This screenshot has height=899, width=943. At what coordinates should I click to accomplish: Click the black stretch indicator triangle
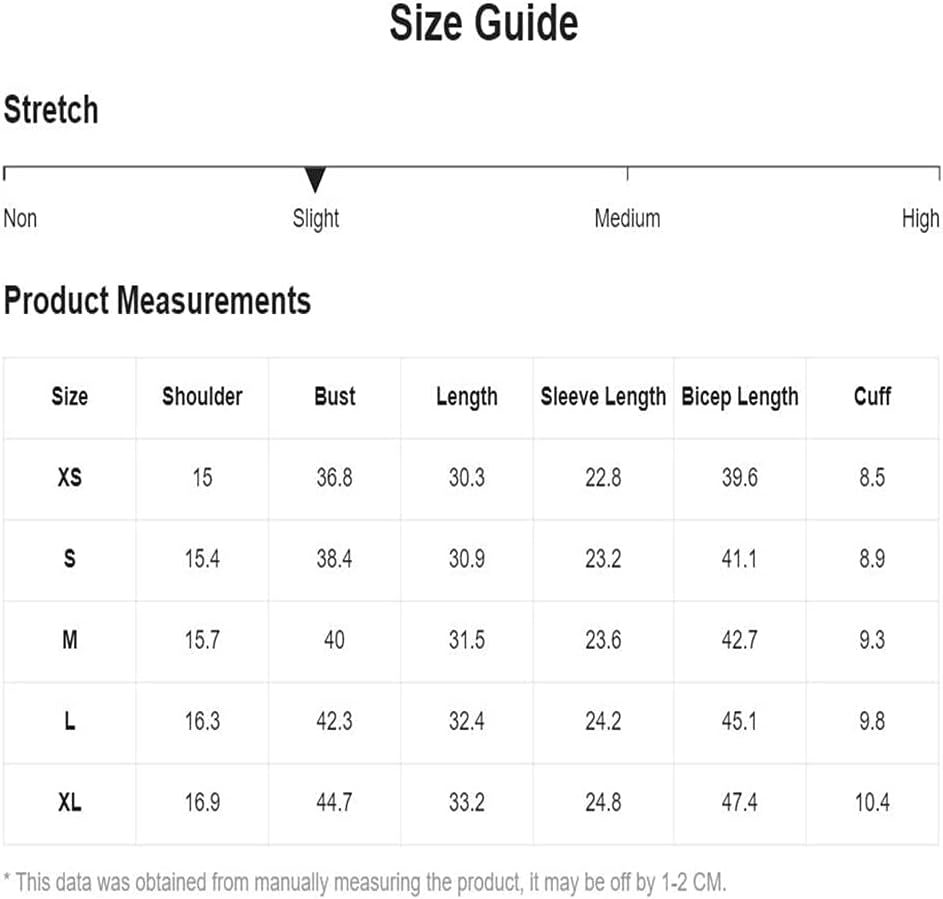pyautogui.click(x=315, y=179)
